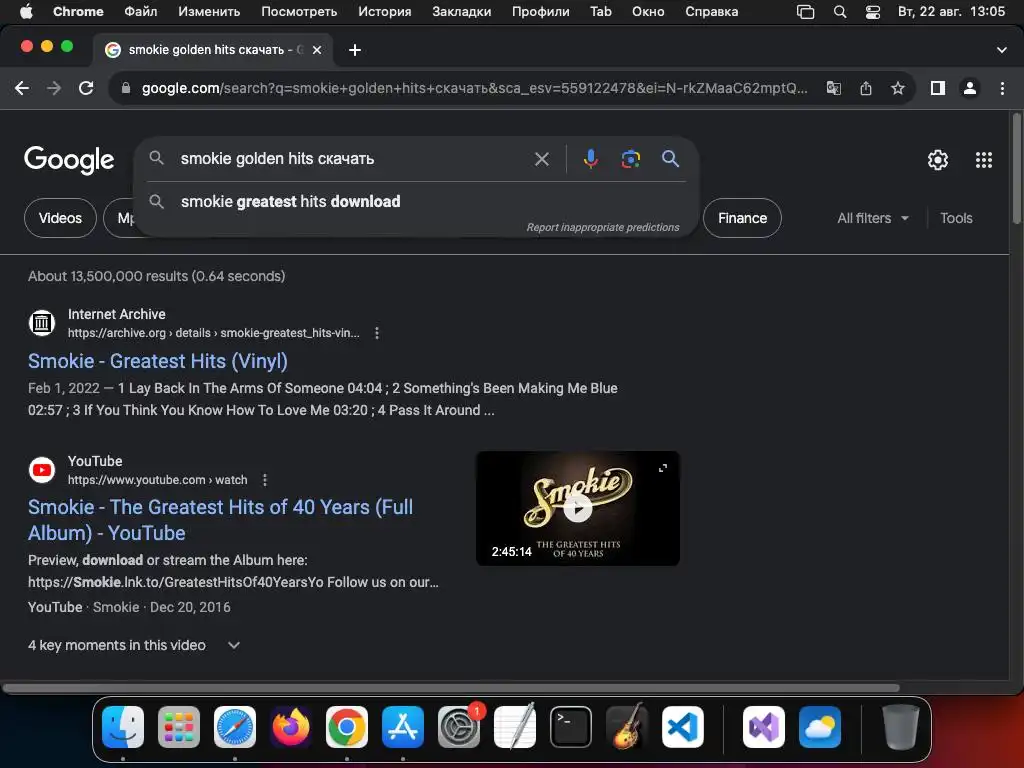1024x768 pixels.
Task: Clear the search query text
Action: tap(541, 159)
